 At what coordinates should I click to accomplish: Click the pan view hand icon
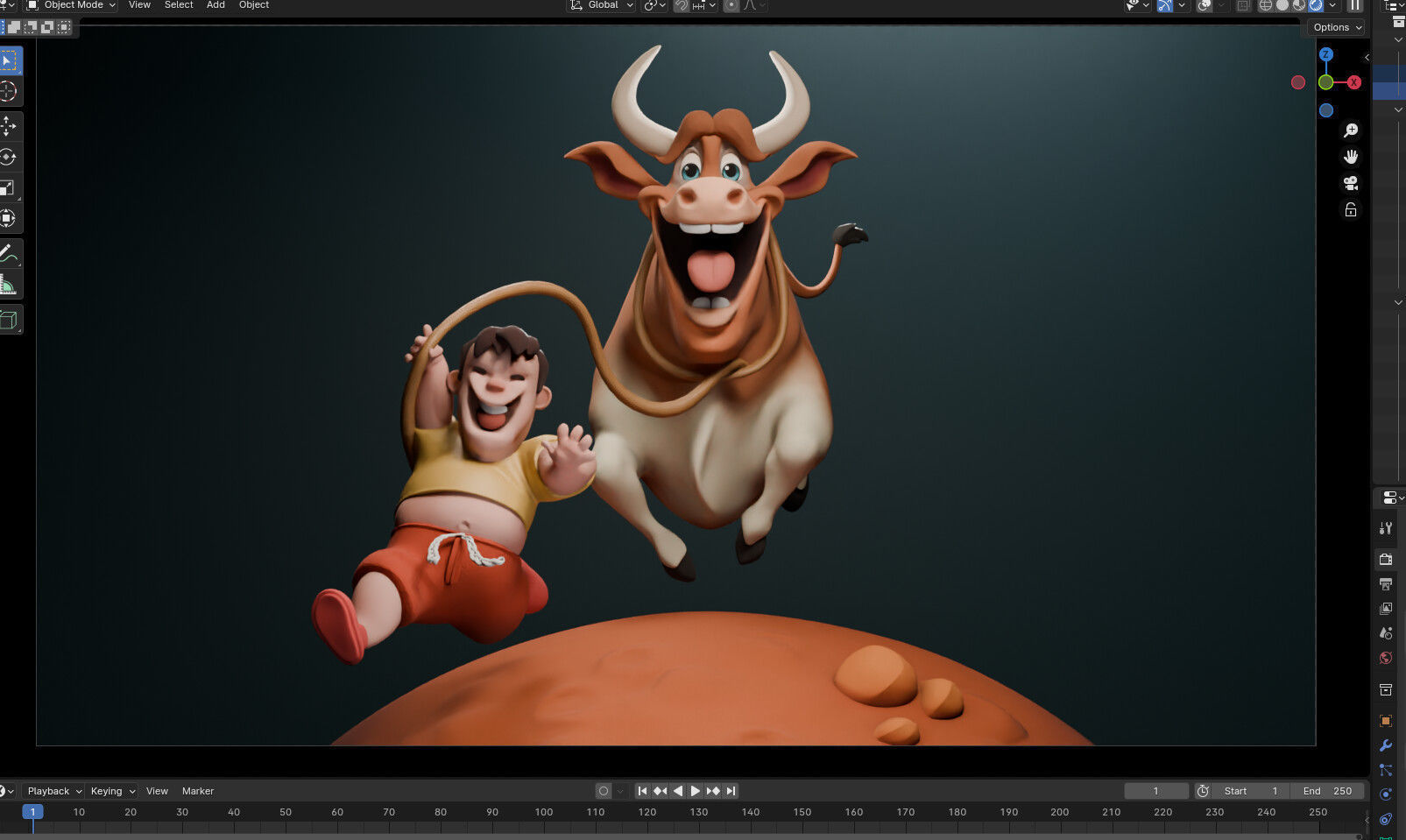click(x=1351, y=157)
